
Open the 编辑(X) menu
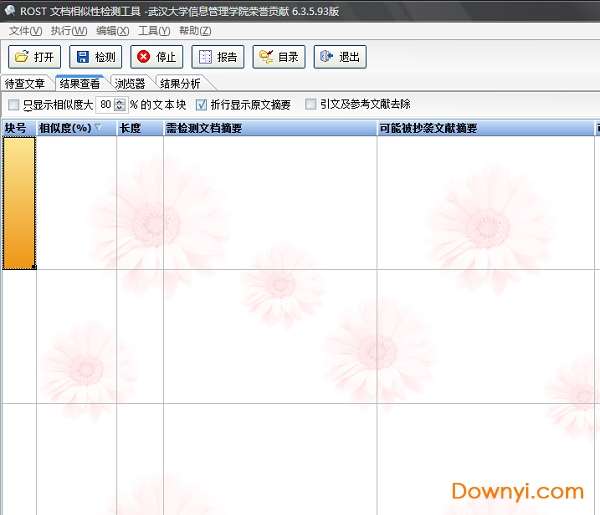(112, 31)
